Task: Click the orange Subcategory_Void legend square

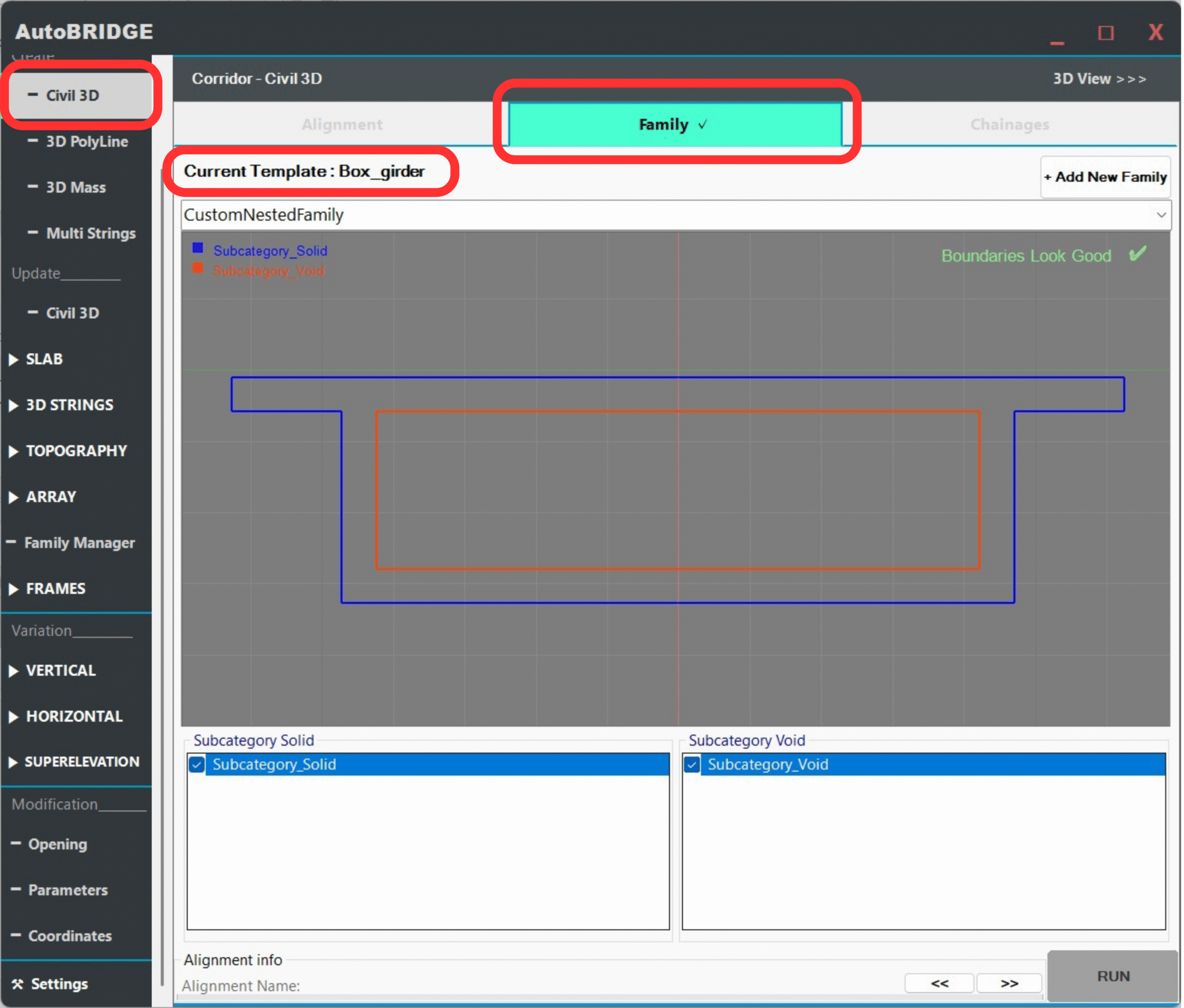Action: click(197, 268)
